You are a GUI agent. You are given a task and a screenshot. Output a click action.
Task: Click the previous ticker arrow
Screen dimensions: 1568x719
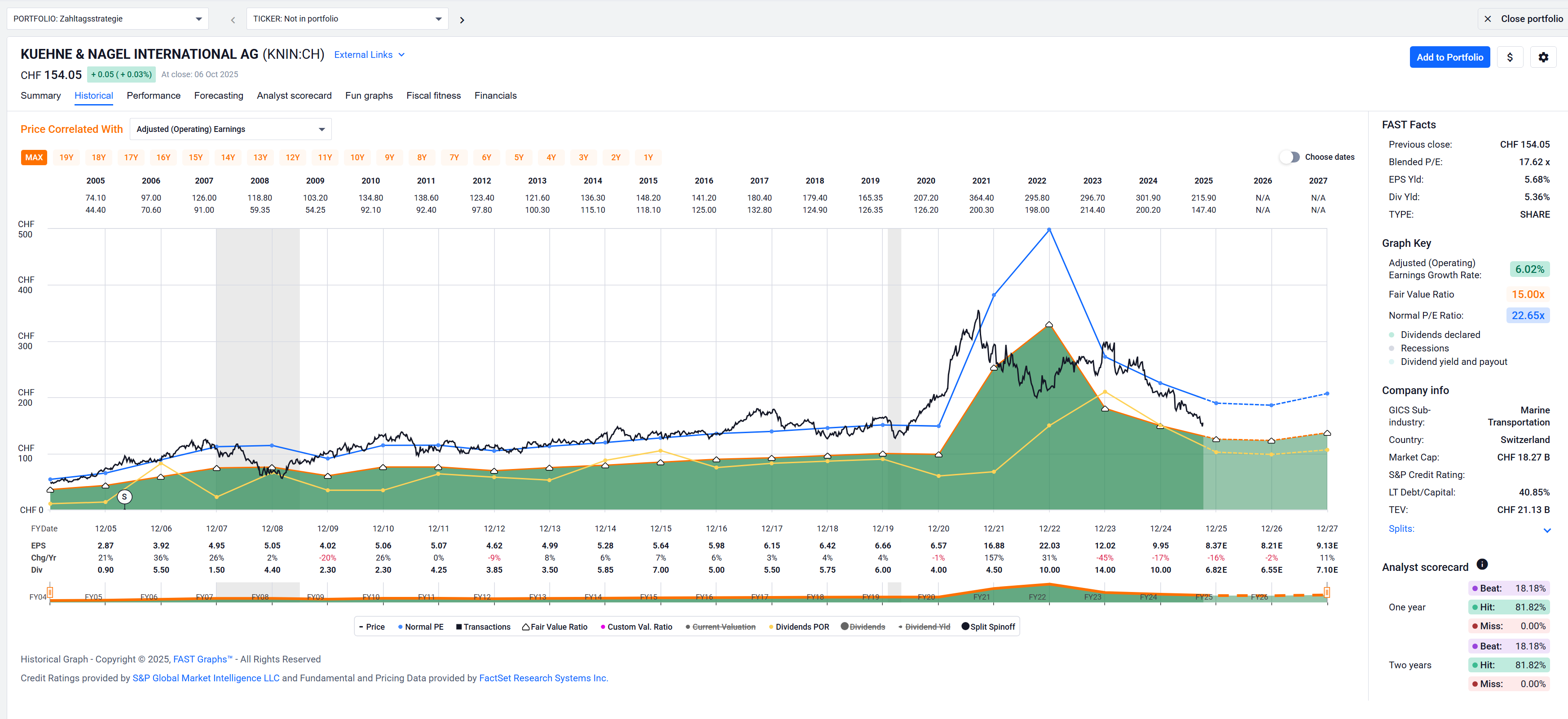pyautogui.click(x=233, y=20)
